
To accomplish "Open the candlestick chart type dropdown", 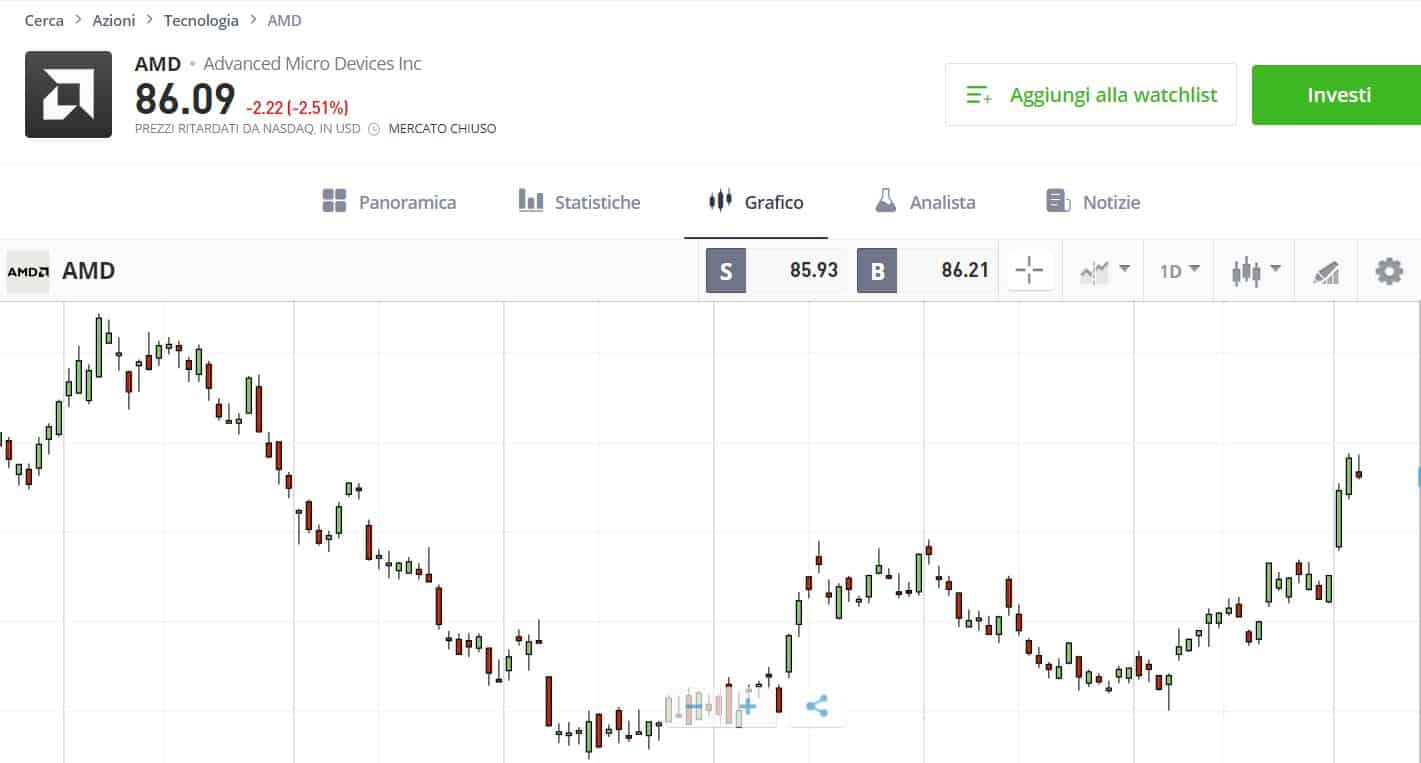I will 1255,270.
